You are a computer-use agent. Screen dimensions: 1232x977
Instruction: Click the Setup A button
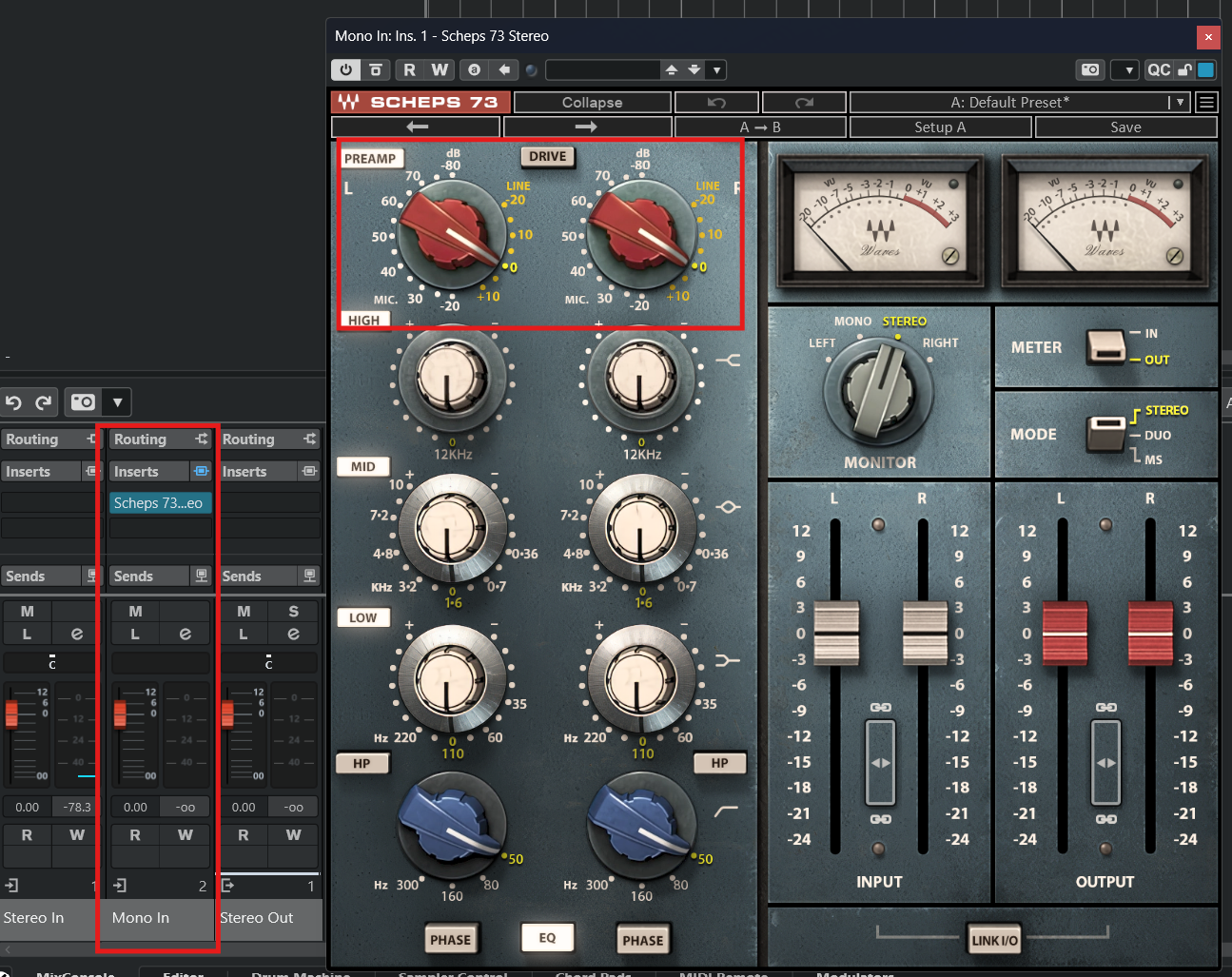pyautogui.click(x=940, y=127)
